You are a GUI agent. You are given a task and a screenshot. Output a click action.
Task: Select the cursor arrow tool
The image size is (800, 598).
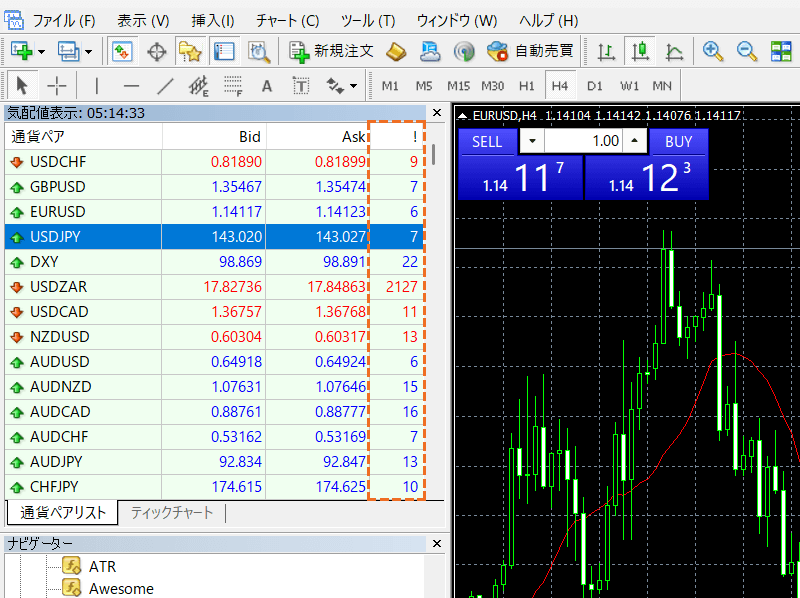[21, 86]
